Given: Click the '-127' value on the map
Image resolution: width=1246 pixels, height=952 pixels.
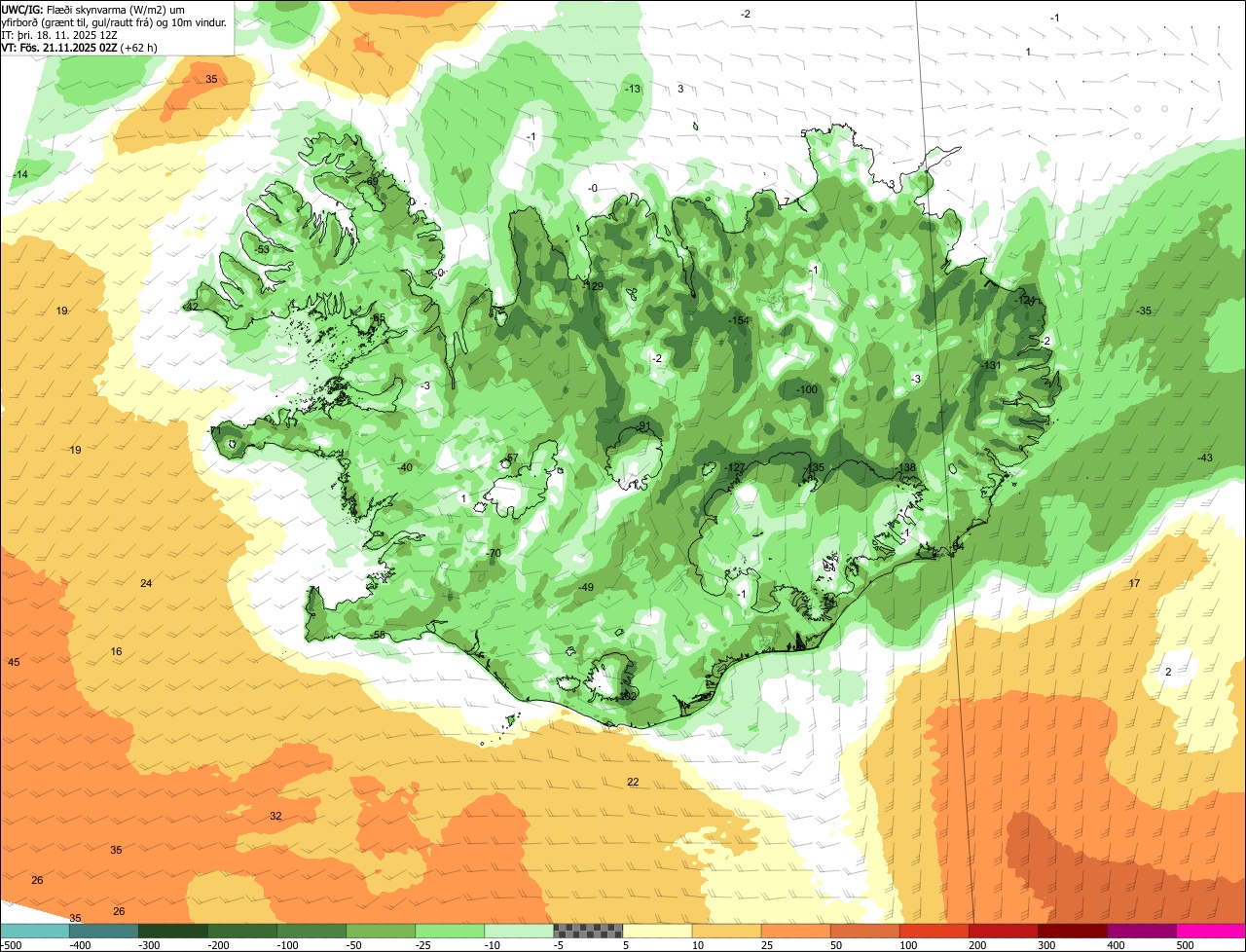Looking at the screenshot, I should tap(736, 468).
